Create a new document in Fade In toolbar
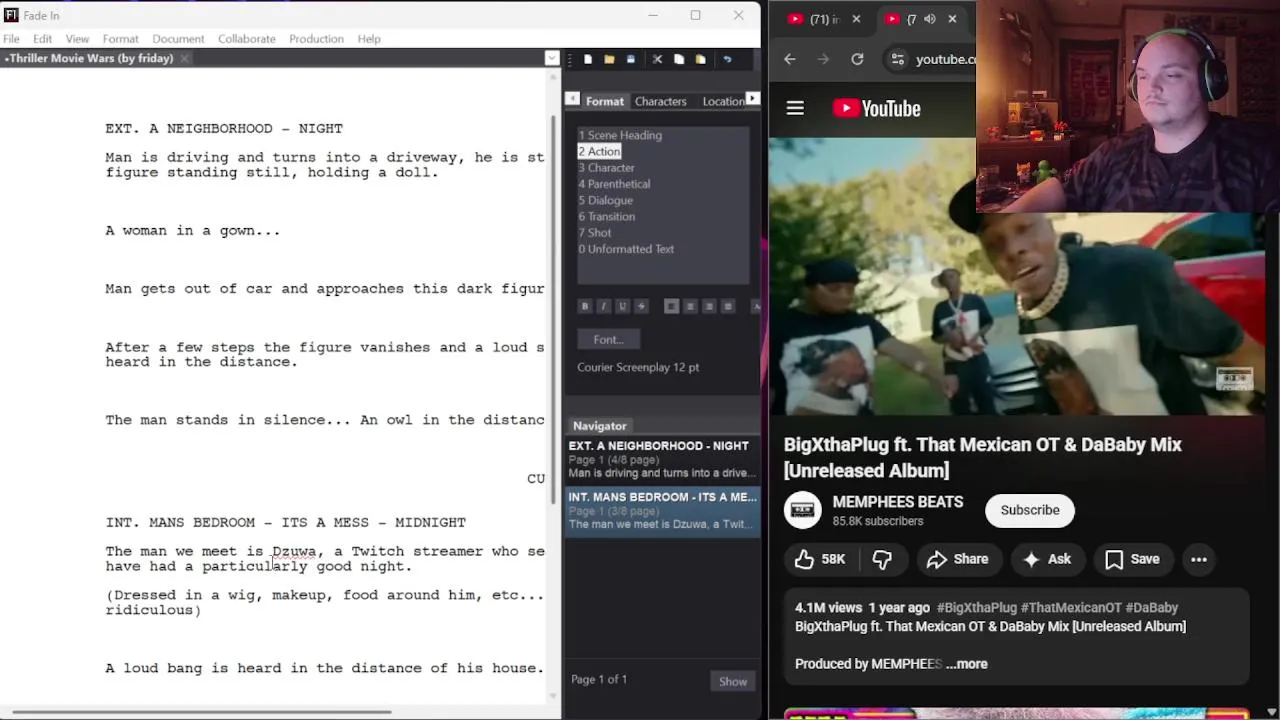This screenshot has width=1280, height=720. [588, 59]
